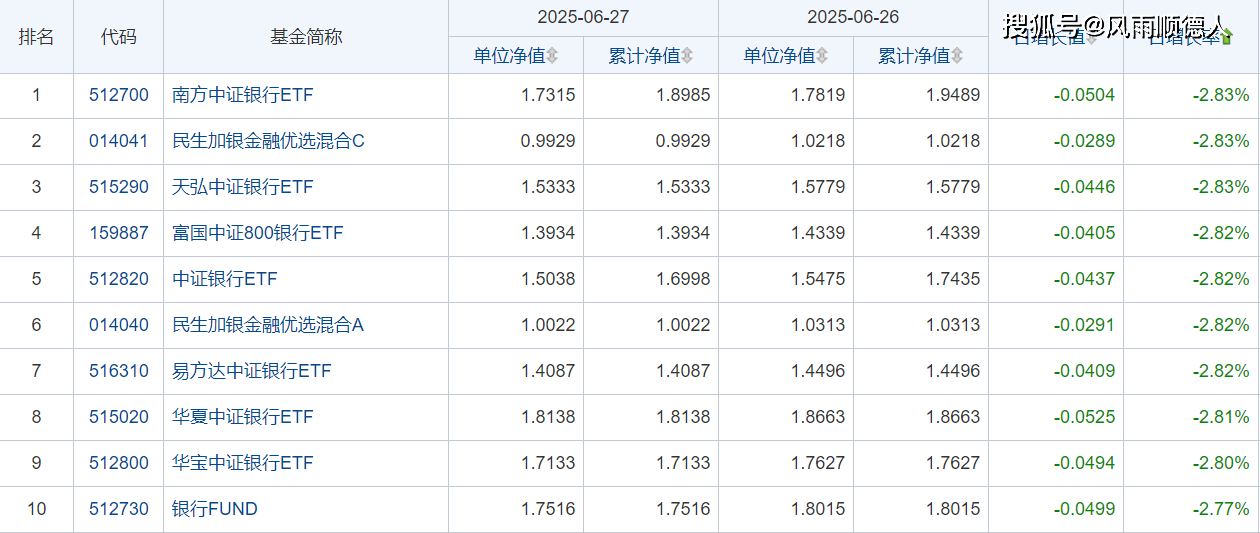
Task: Open fund code 159887 link
Action: click(x=118, y=234)
